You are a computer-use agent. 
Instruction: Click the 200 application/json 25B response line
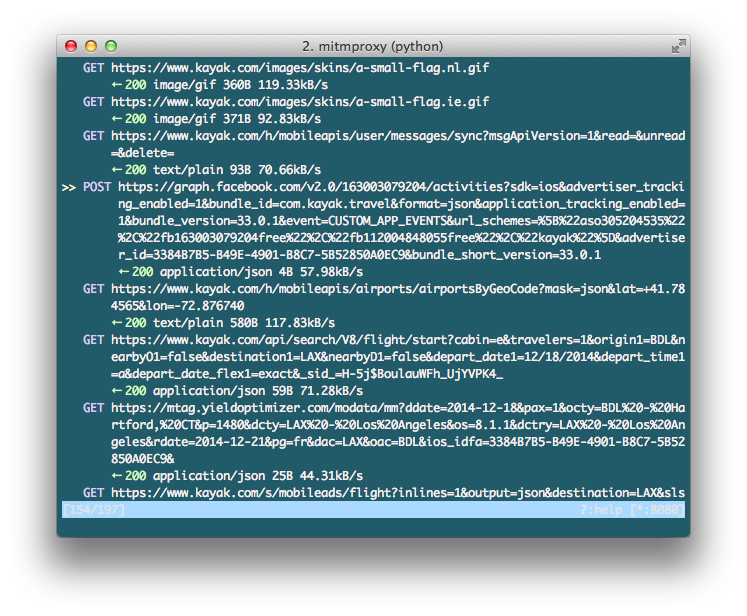237,475
